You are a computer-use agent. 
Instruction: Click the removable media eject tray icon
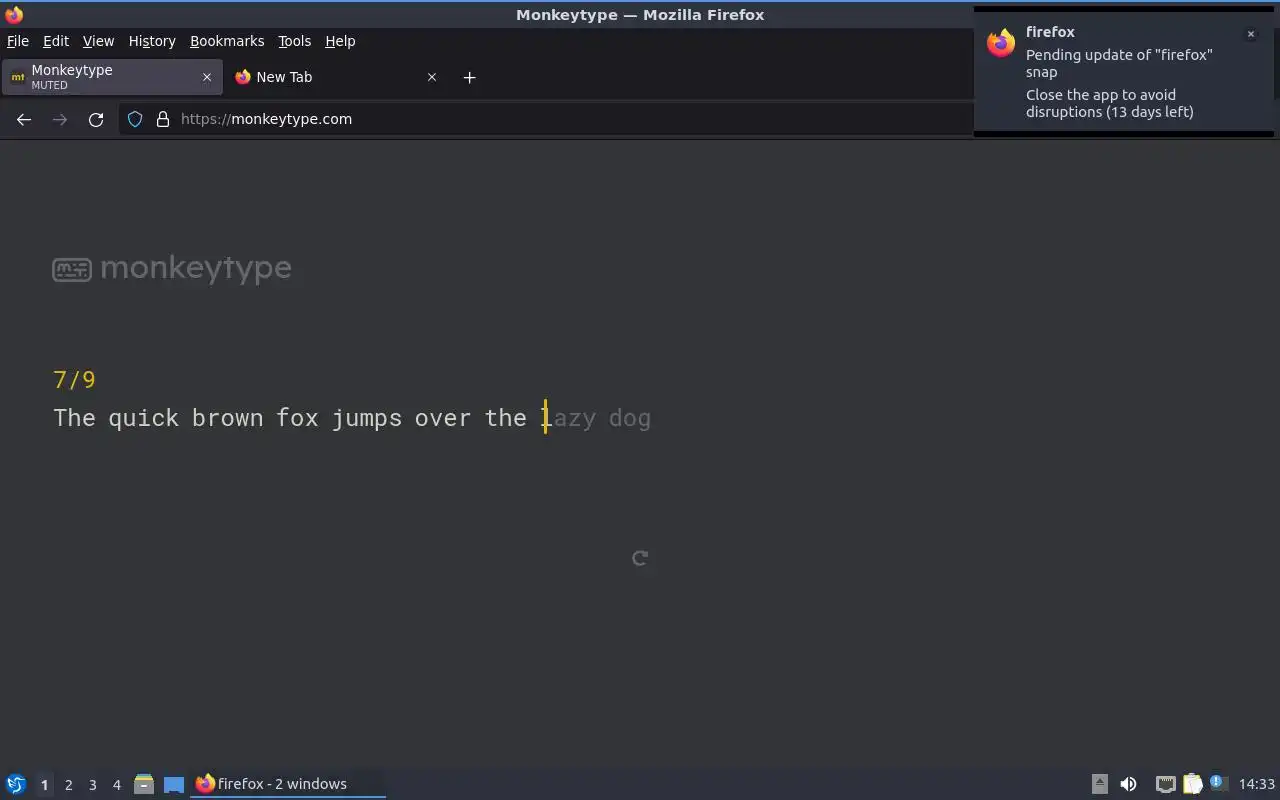[1099, 784]
